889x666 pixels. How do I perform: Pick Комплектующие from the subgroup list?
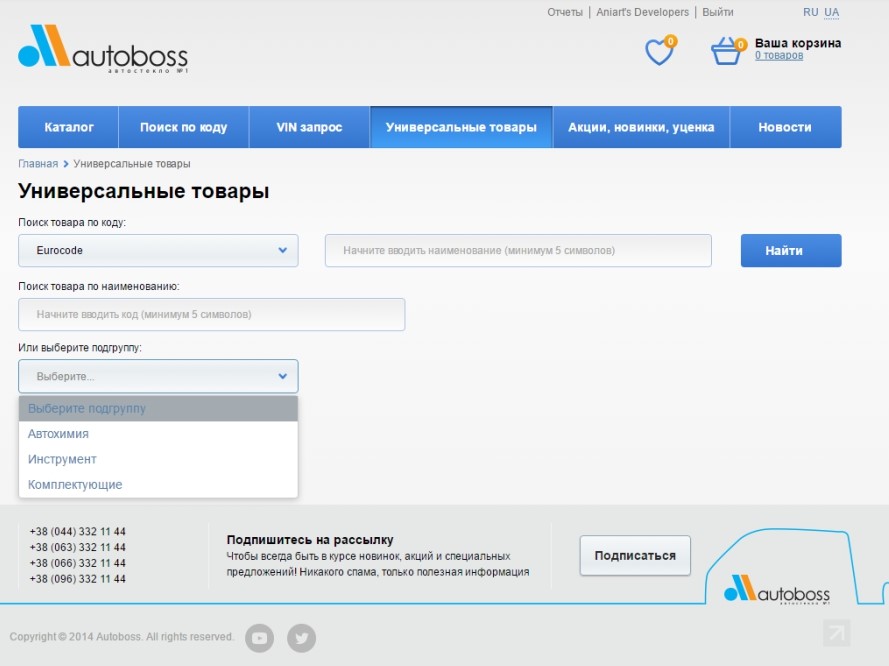[x=75, y=485]
